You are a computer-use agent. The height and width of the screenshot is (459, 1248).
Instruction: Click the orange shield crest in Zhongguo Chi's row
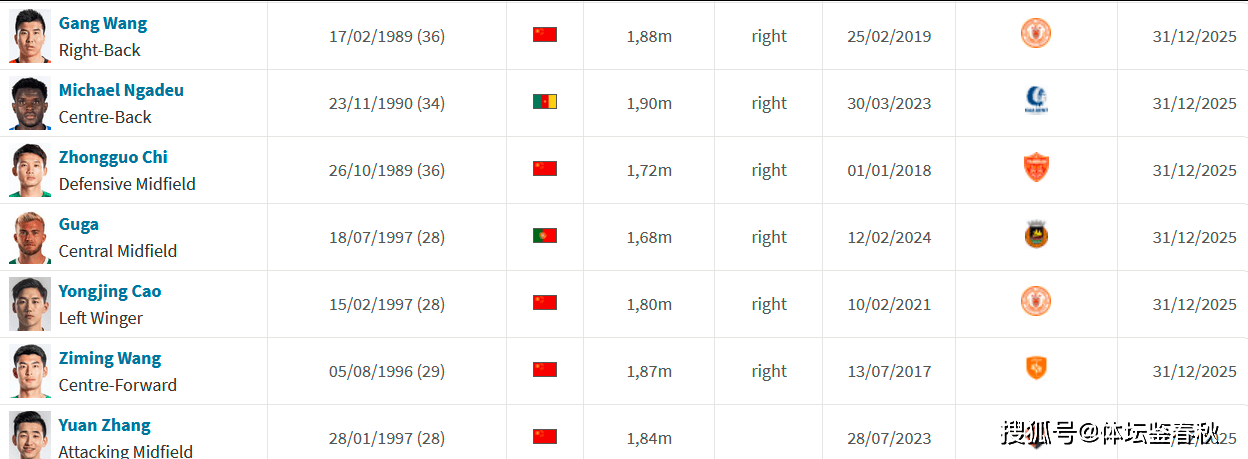coord(1036,168)
